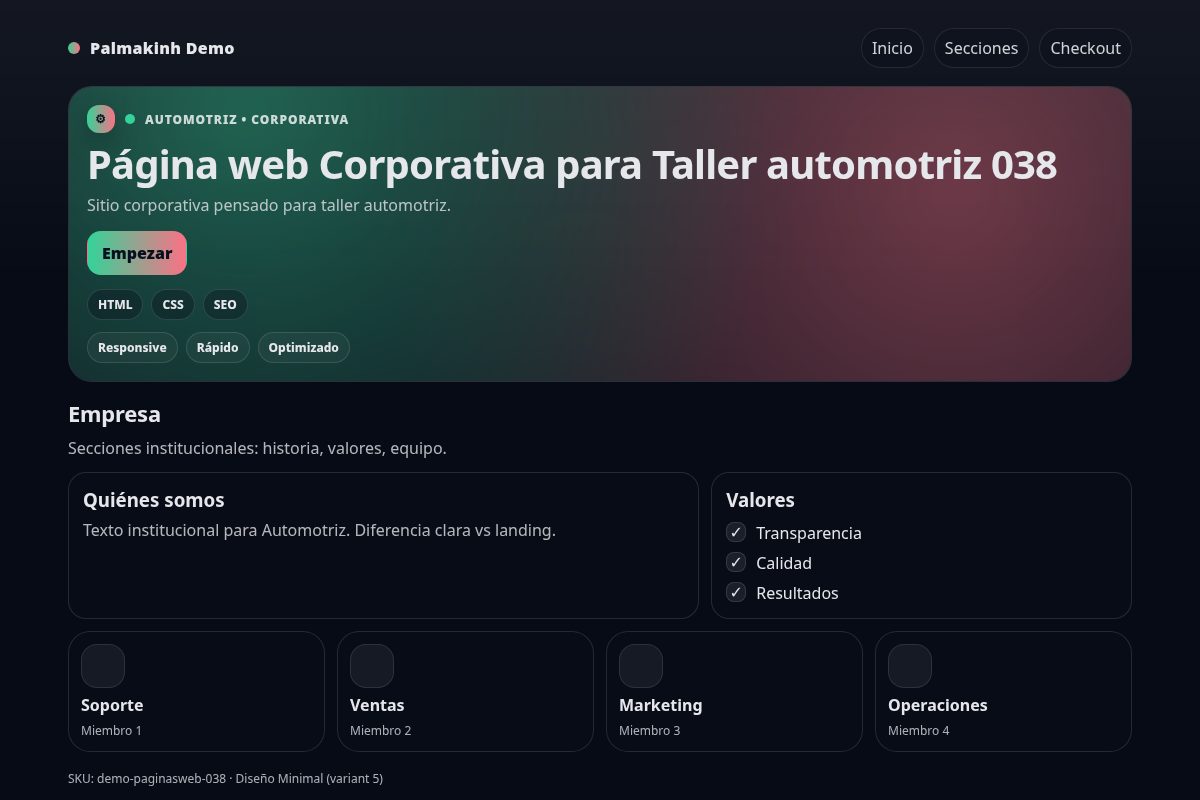Click the green status dot before AUTOMOTRIZ

pos(129,119)
